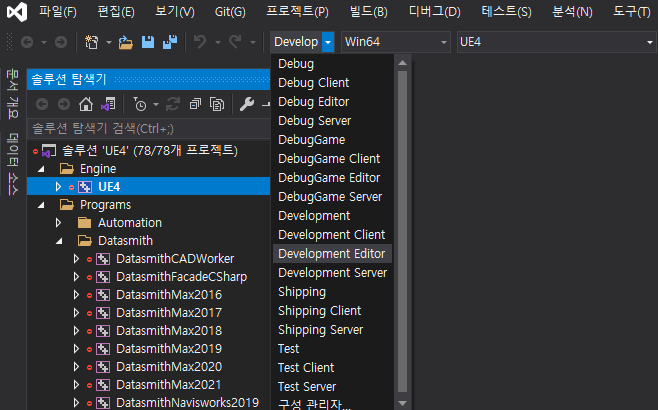Open the 보기(V) menu
Screen dimensions: 658x410
pos(175,11)
